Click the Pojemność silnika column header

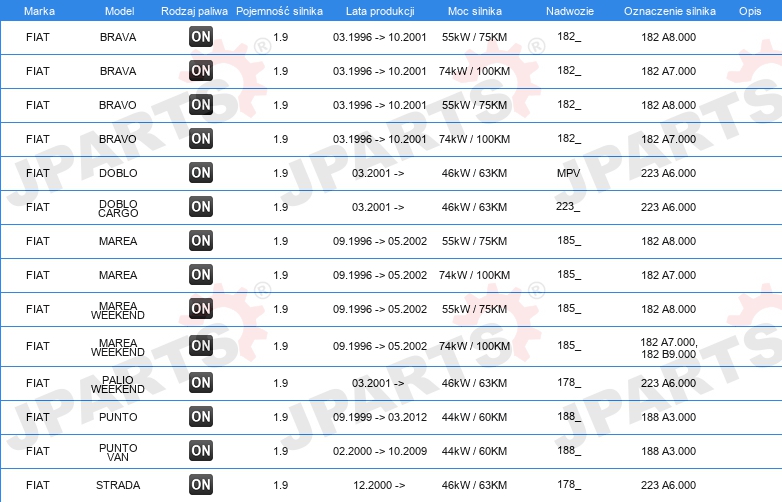click(x=279, y=11)
